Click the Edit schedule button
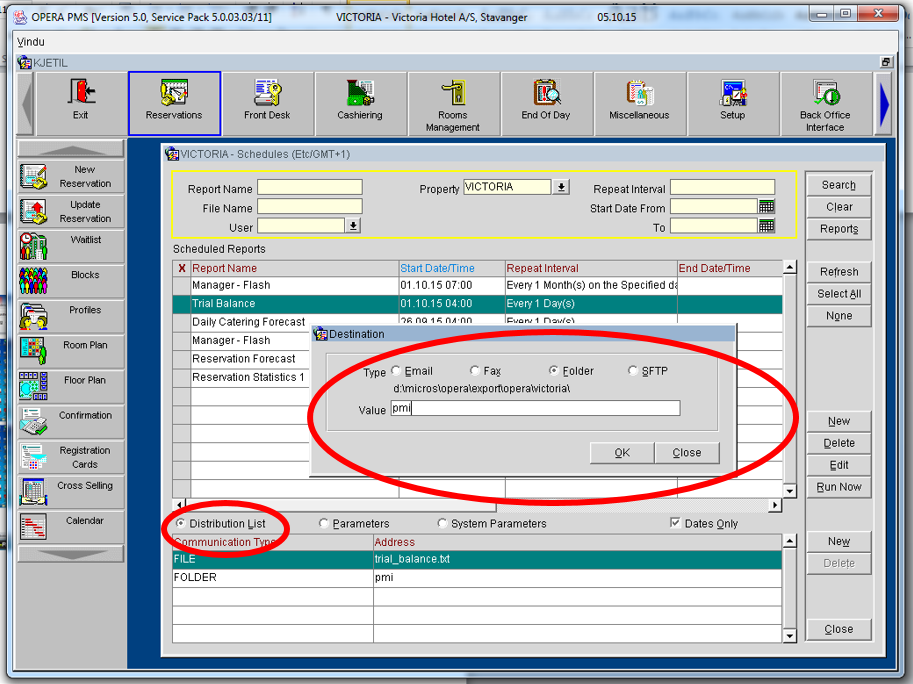Screen dimensions: 913x684 [838, 465]
